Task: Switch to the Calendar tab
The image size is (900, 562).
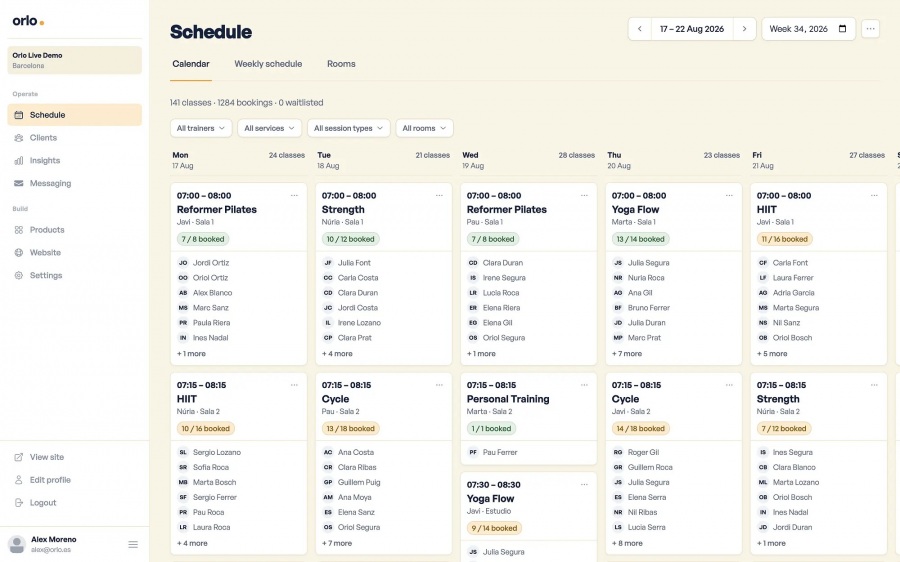Action: point(191,64)
